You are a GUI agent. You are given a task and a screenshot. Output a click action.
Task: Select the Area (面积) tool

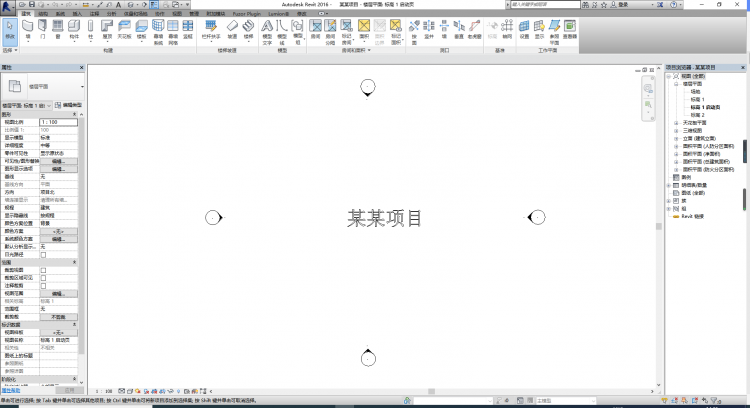(x=364, y=30)
